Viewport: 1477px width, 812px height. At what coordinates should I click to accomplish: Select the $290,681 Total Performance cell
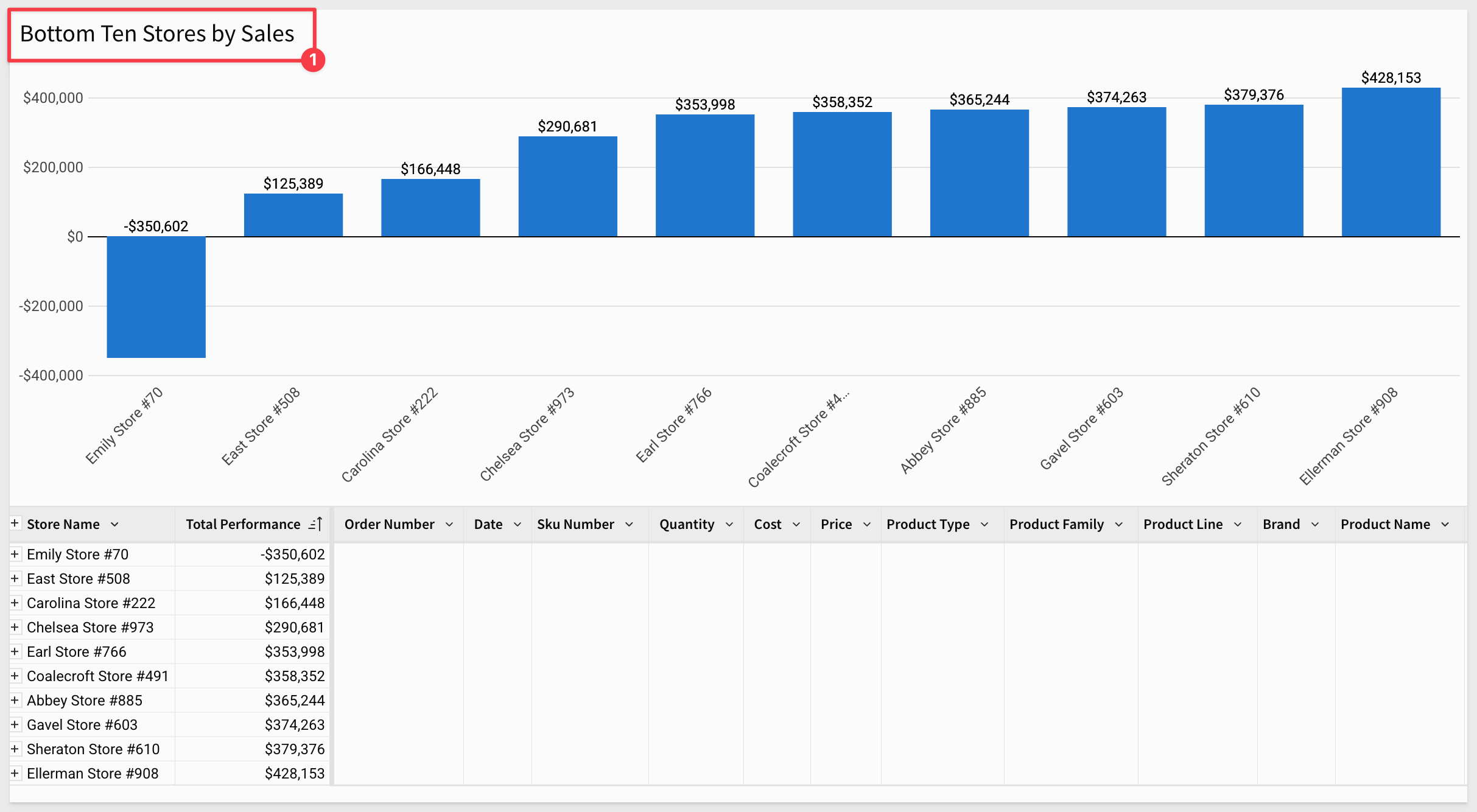tap(294, 628)
